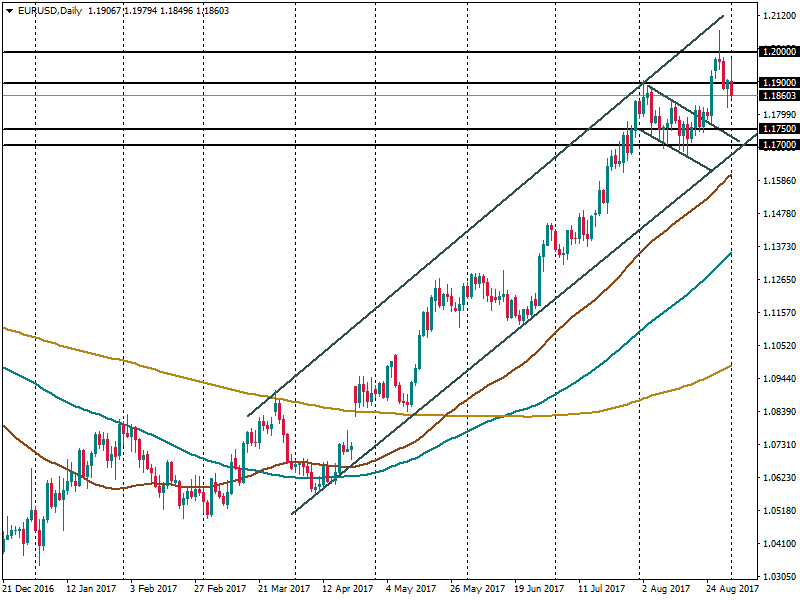Click the 12 Apr 2017 date label
This screenshot has height=600, width=800.
coord(346,590)
